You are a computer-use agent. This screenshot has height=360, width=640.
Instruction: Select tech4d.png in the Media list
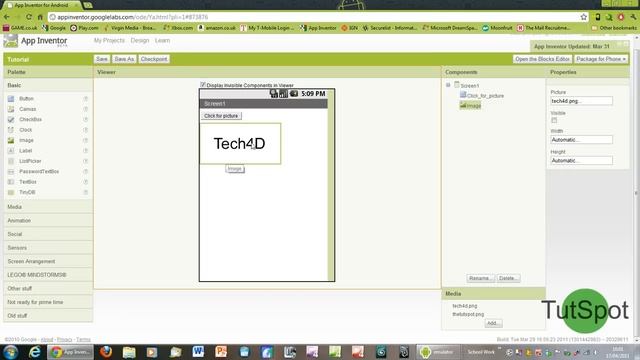464,306
